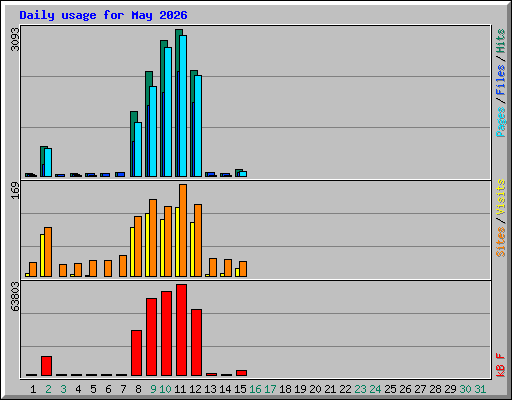
Task: Click the Pages legend label
Action: (501, 122)
